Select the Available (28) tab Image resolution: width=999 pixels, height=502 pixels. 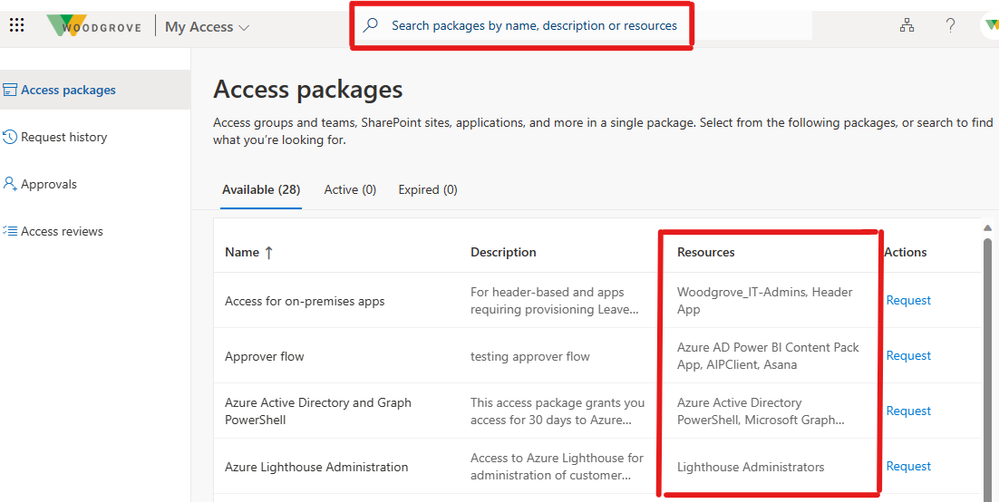[261, 189]
